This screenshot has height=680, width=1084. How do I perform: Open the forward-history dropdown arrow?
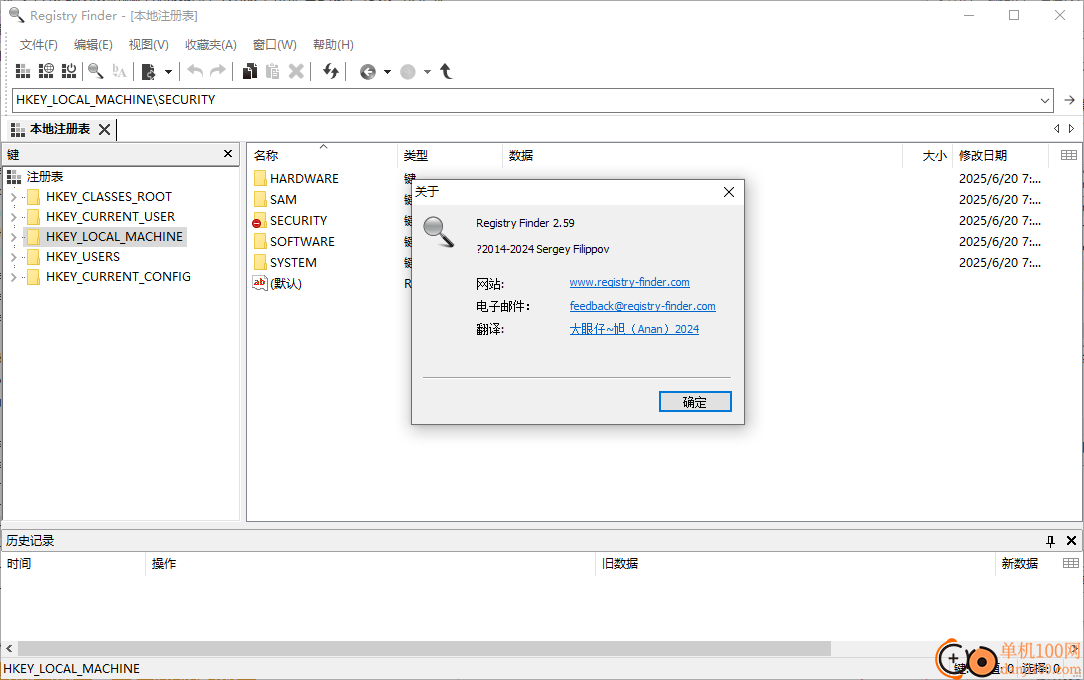pos(427,71)
